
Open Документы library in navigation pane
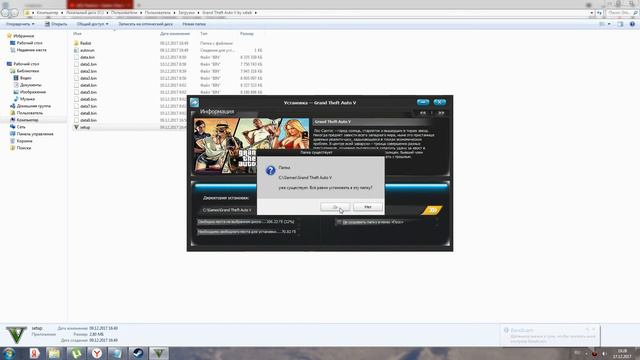point(31,85)
